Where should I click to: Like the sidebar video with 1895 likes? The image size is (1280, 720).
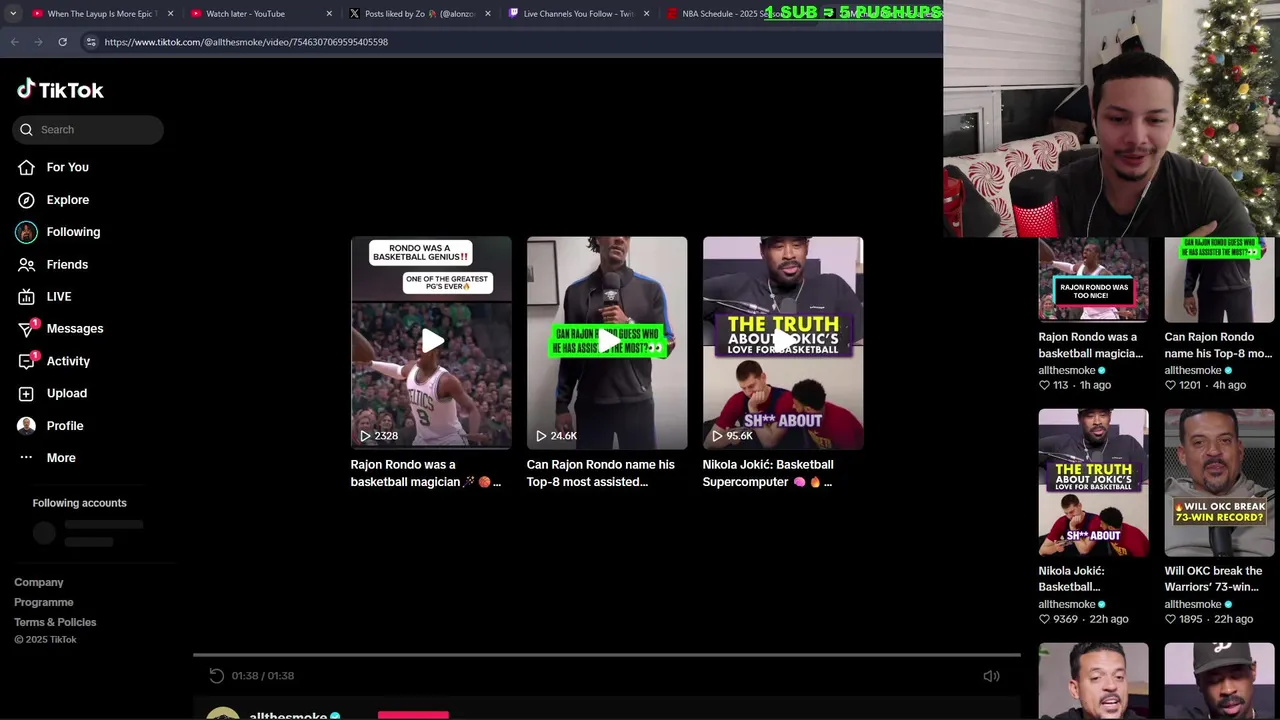[x=1170, y=619]
